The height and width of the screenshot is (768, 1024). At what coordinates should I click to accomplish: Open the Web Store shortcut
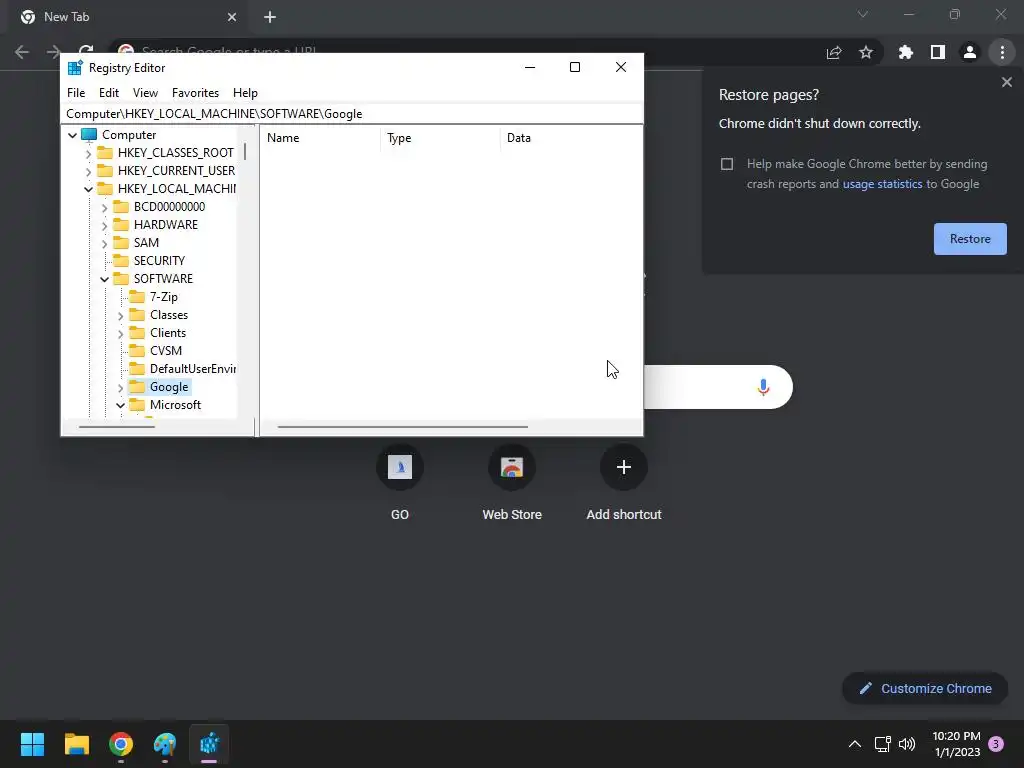[x=512, y=467]
